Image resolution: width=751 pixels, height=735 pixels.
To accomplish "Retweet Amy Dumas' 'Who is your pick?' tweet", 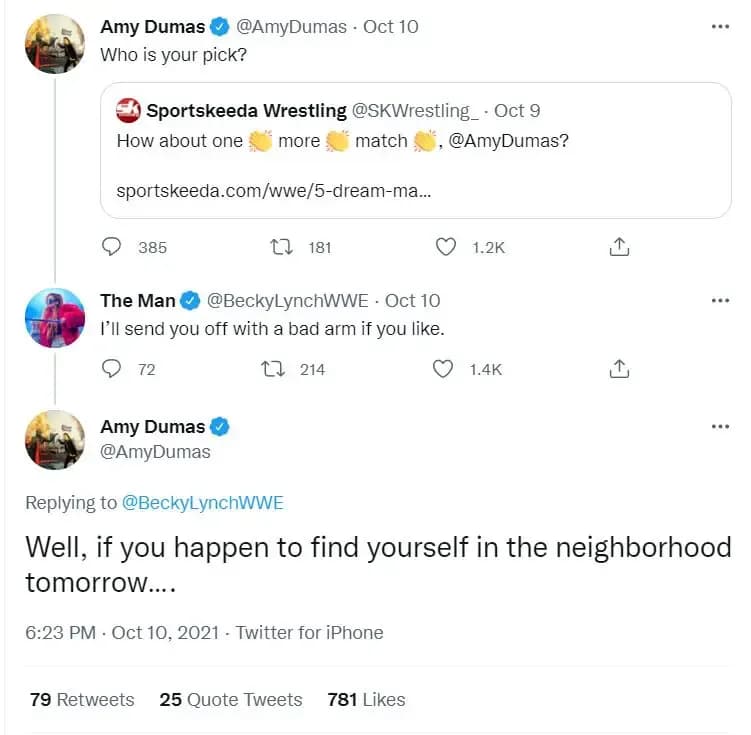I will (282, 246).
